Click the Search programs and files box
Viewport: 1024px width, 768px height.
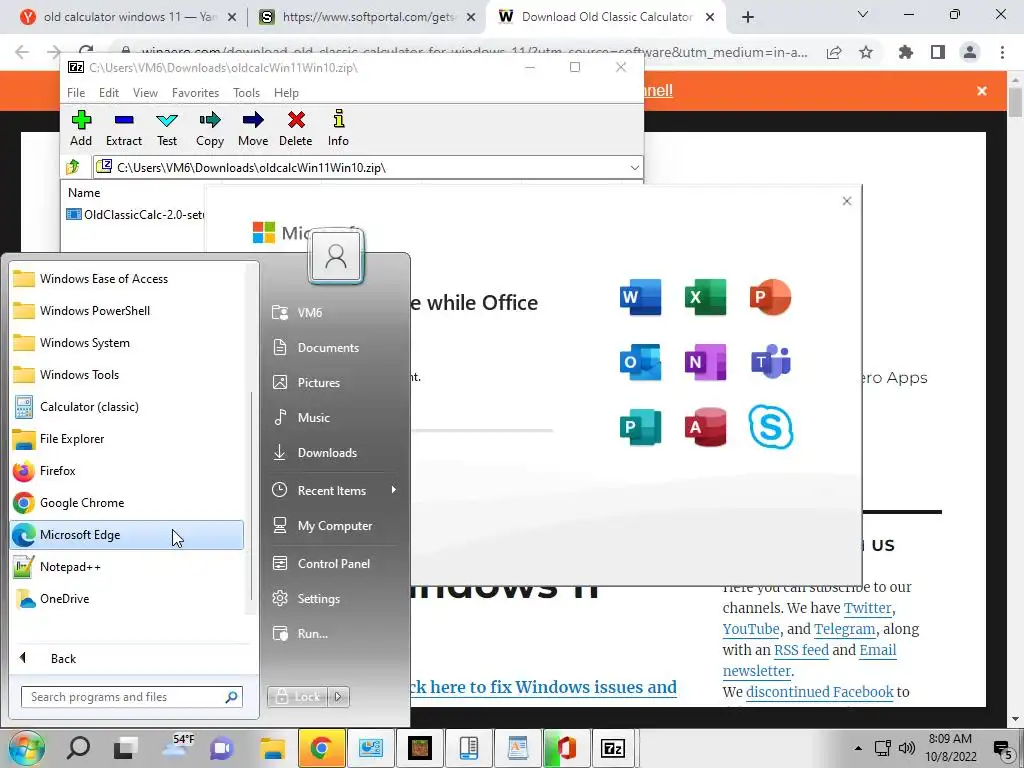131,697
